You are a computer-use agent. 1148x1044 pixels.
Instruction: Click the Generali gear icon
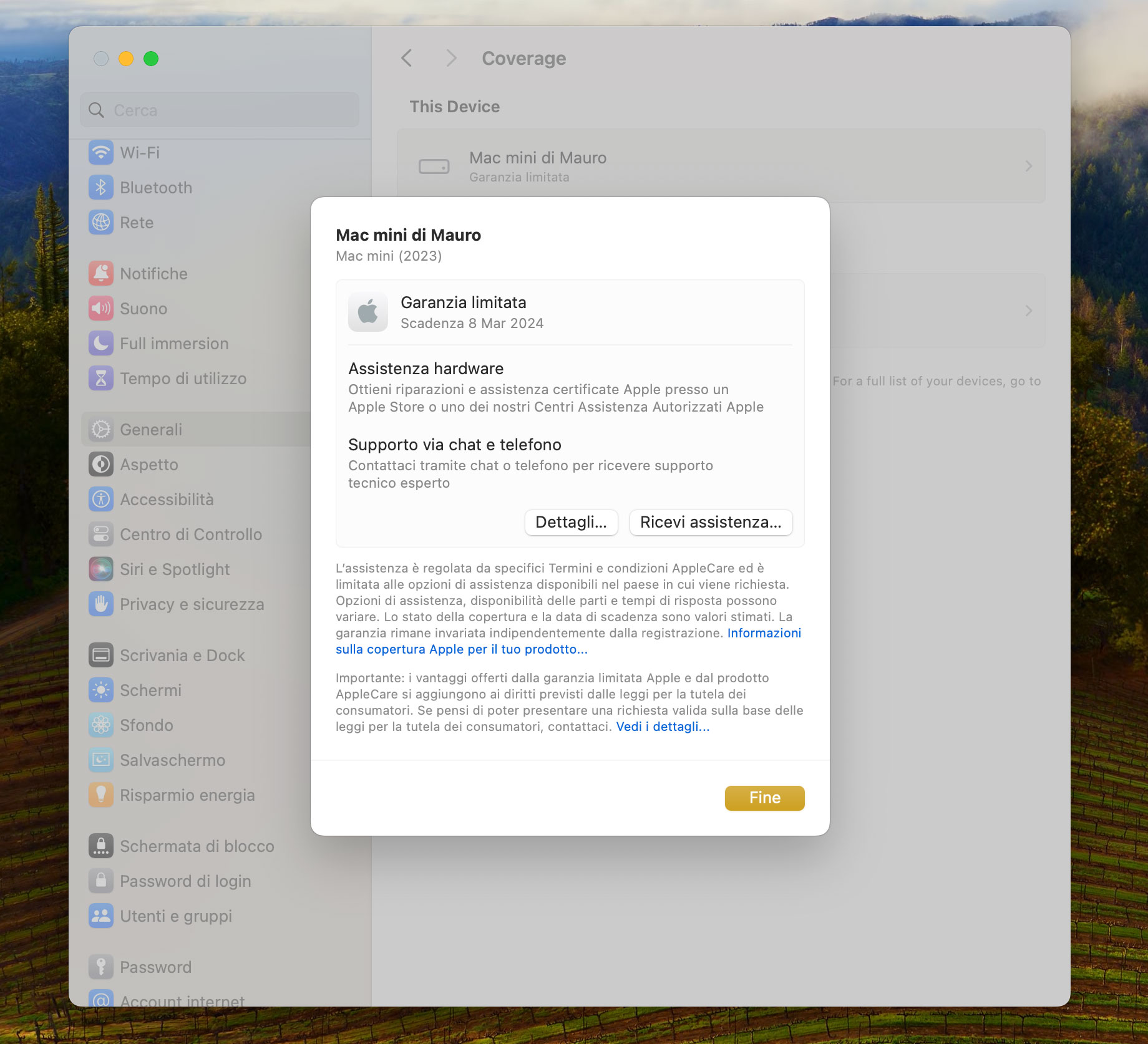click(x=101, y=429)
